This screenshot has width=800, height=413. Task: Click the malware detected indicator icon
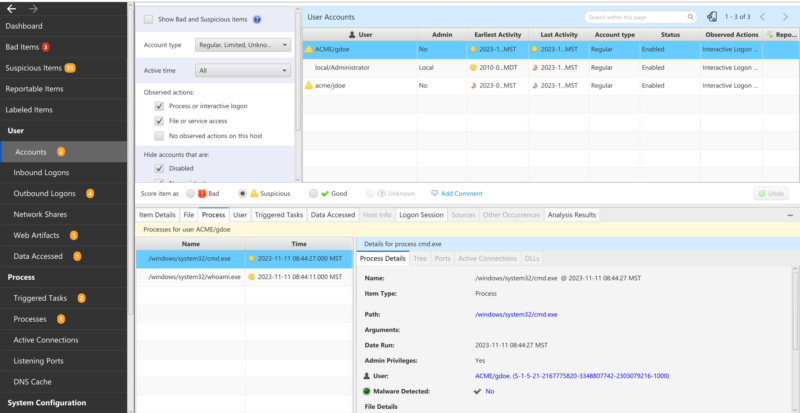[x=366, y=392]
